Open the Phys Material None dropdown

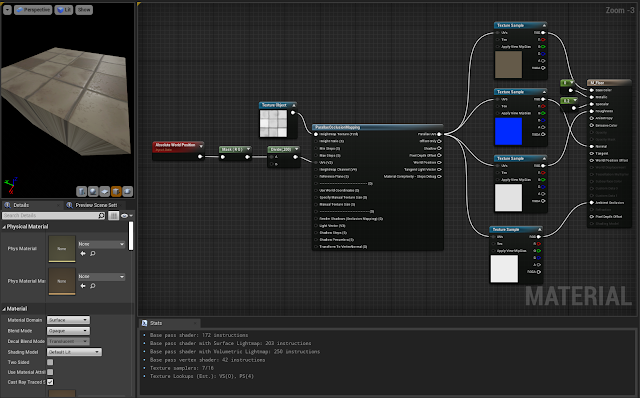[101, 244]
